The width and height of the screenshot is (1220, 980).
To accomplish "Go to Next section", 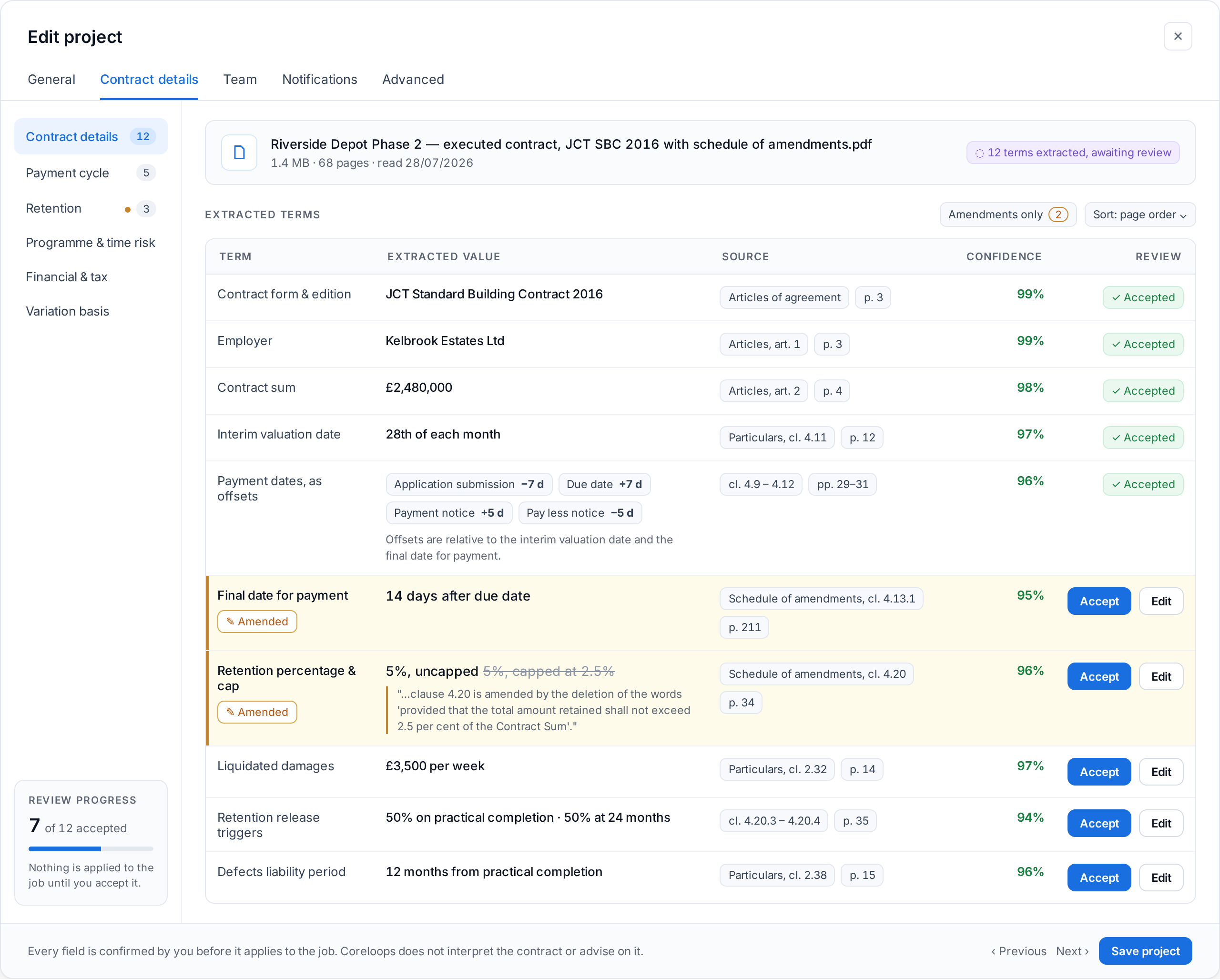I will (x=1072, y=952).
